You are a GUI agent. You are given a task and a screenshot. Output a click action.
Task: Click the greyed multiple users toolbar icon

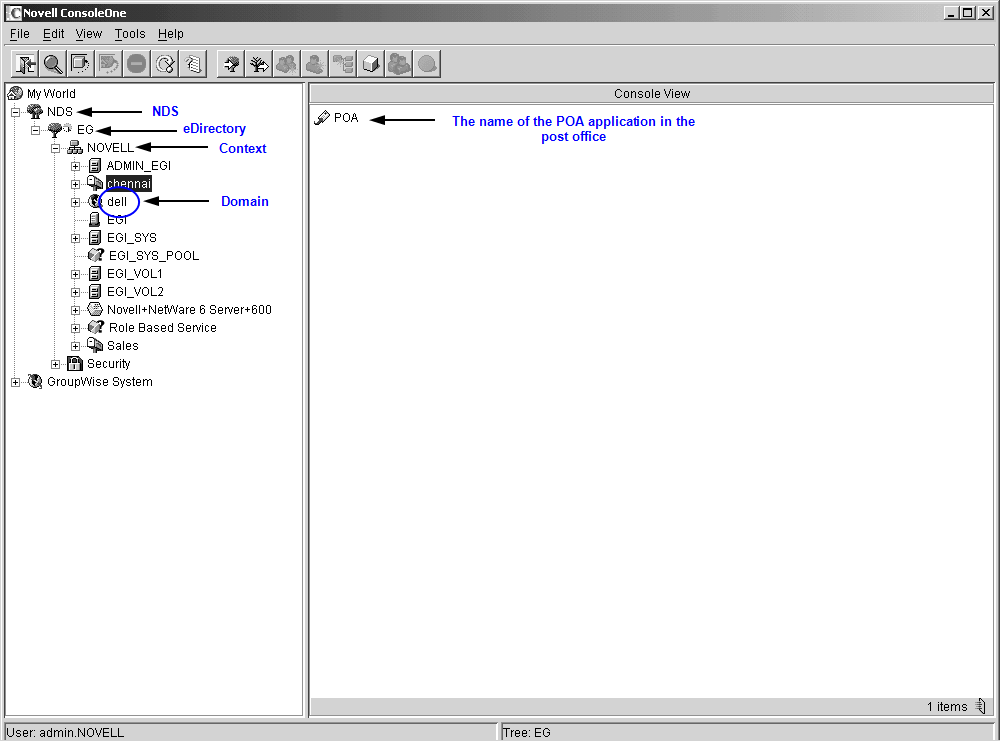pyautogui.click(x=399, y=64)
